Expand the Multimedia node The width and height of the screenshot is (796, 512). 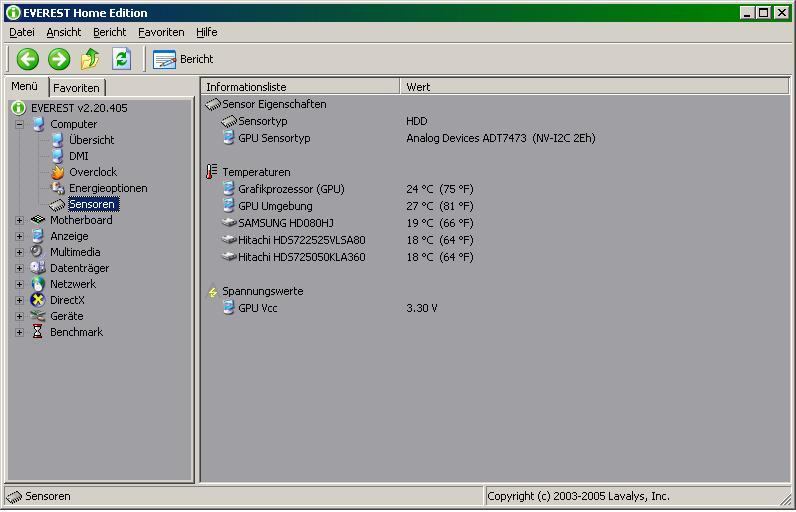[x=19, y=252]
